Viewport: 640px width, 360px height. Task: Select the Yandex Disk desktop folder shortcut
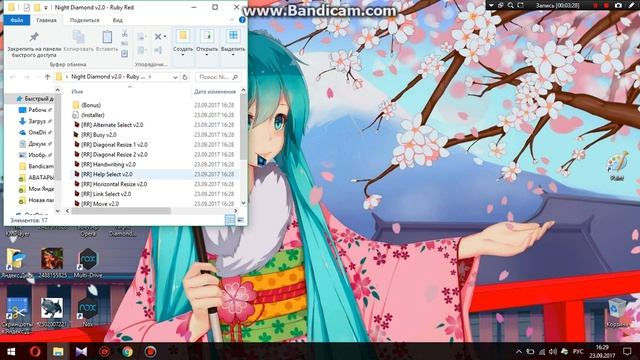(x=16, y=262)
